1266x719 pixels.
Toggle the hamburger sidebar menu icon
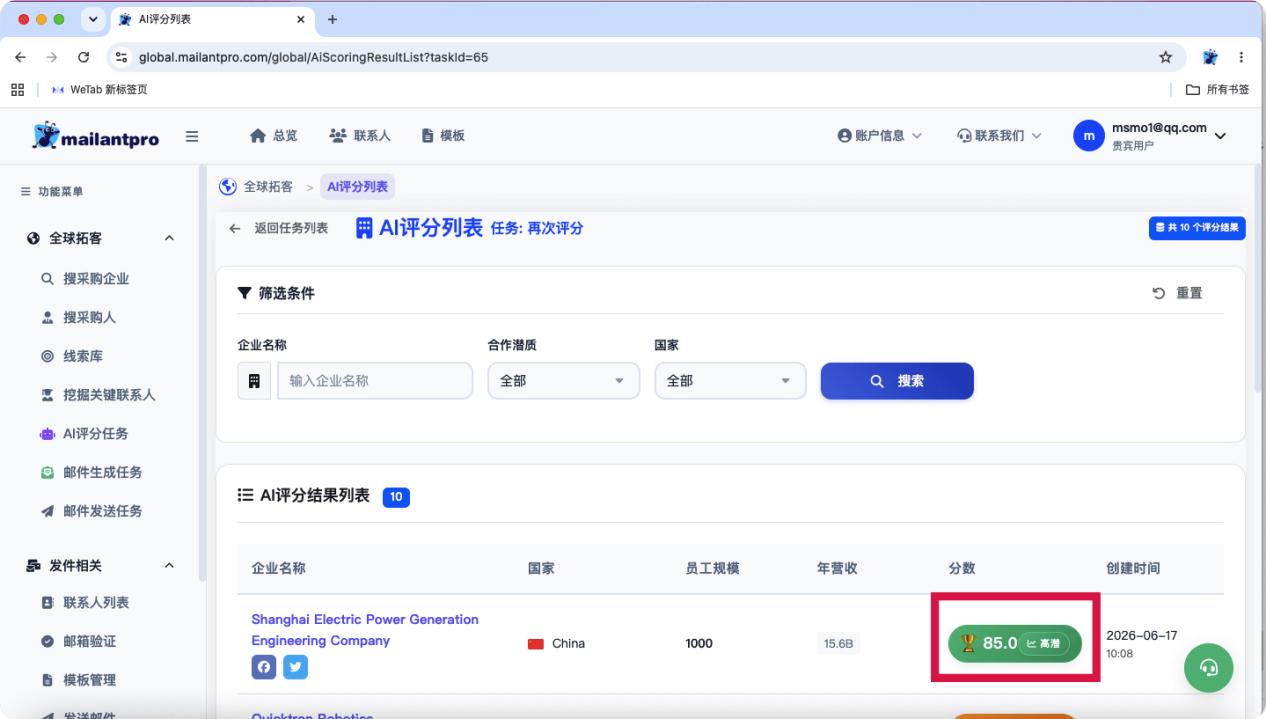(x=191, y=136)
